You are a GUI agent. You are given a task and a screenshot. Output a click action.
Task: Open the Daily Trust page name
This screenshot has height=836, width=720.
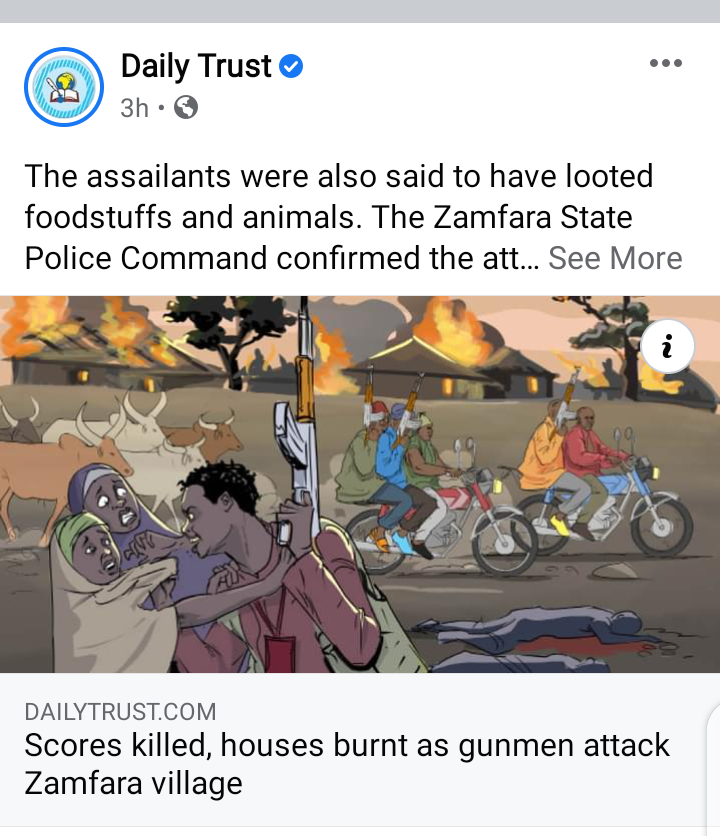coord(196,66)
